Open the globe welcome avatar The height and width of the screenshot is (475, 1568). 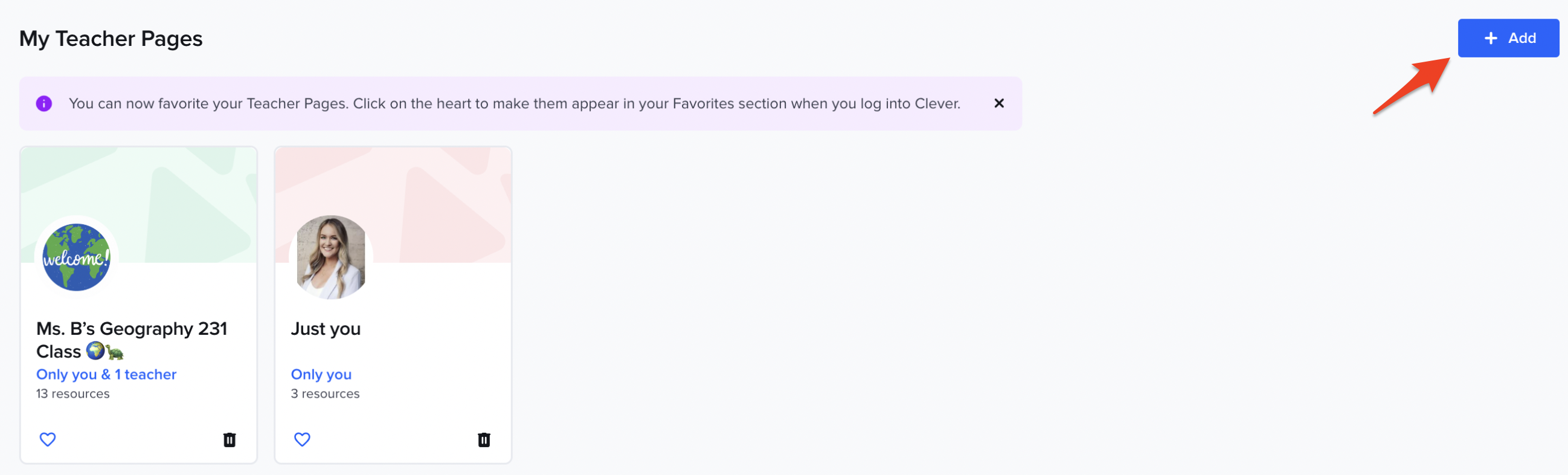click(76, 257)
